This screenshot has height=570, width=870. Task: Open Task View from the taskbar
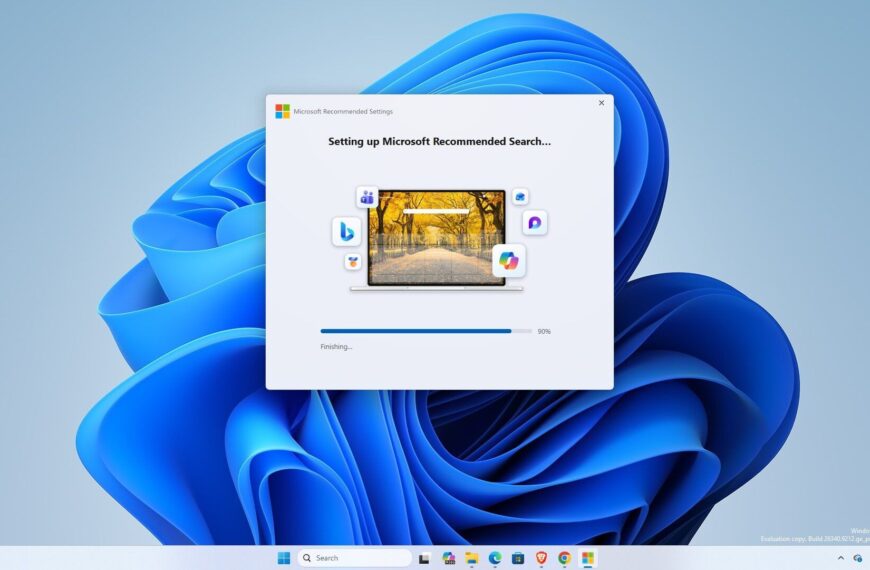(x=424, y=558)
